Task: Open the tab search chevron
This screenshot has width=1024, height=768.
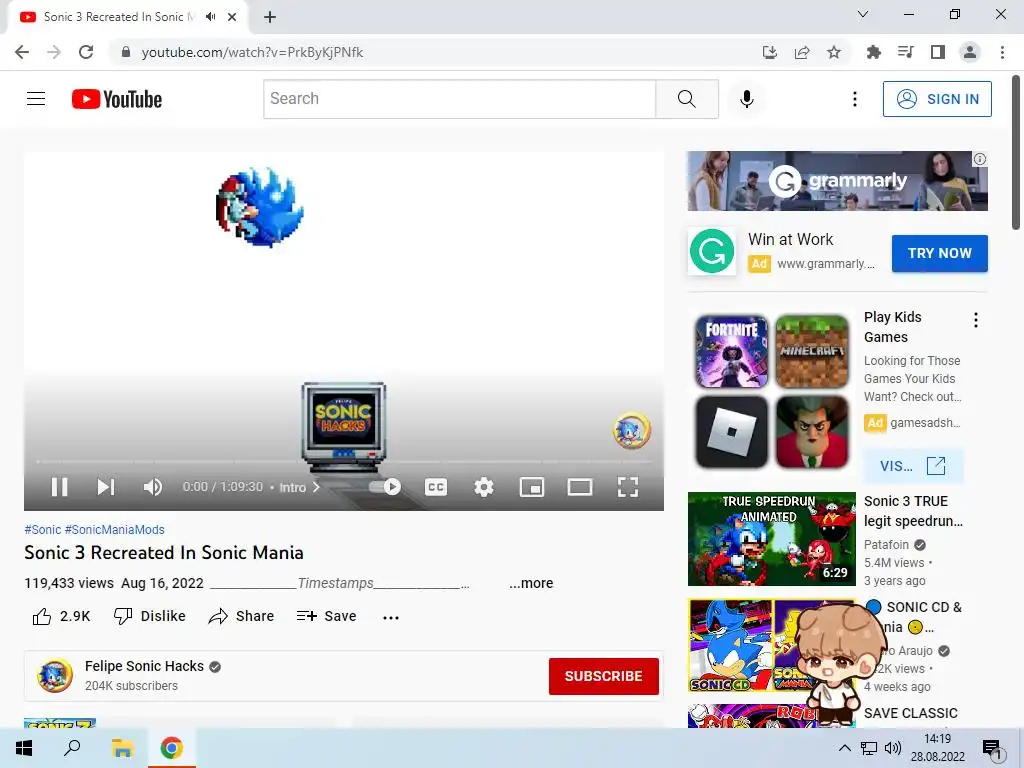Action: pyautogui.click(x=863, y=14)
